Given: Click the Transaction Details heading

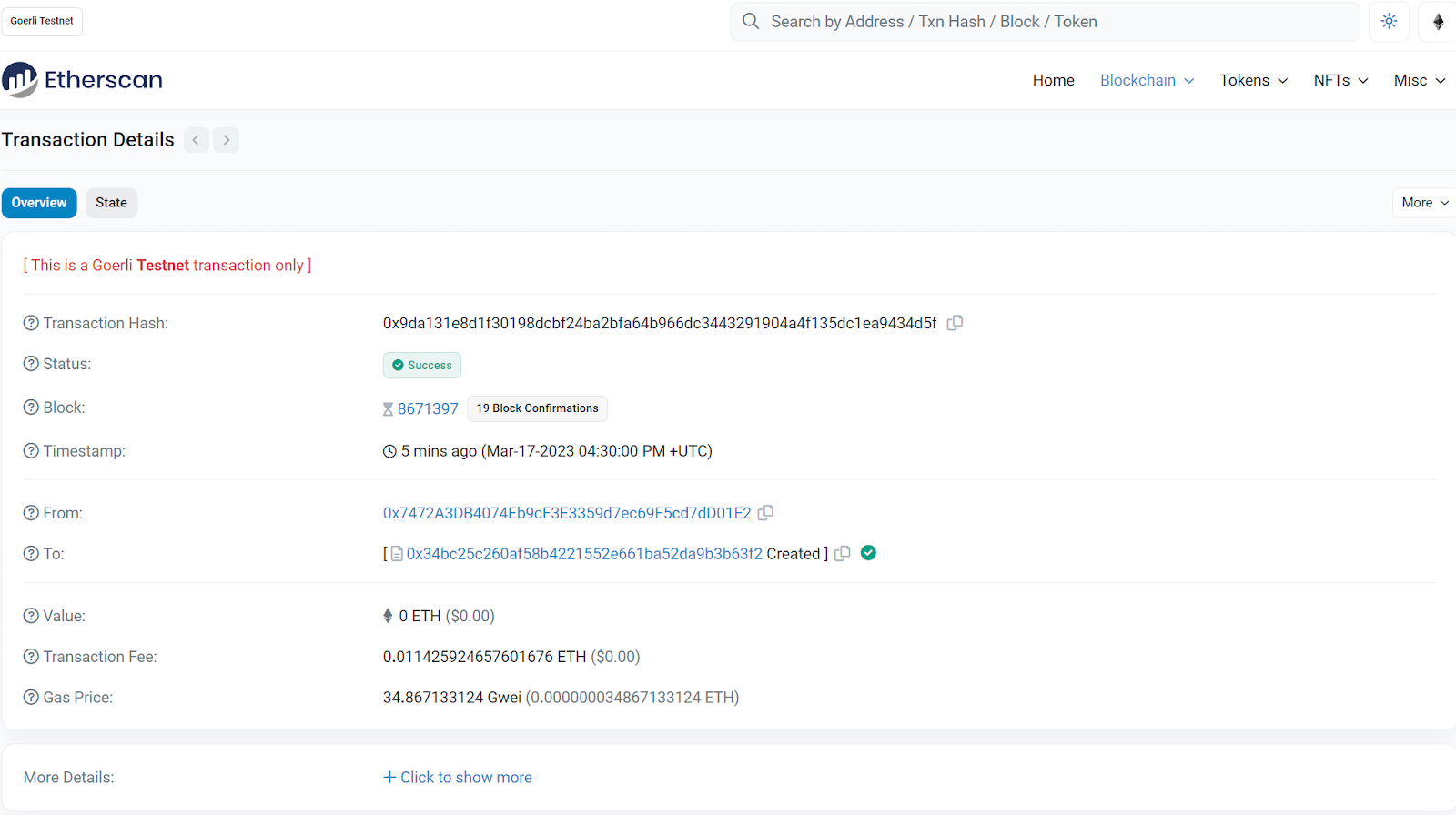Looking at the screenshot, I should [x=88, y=140].
